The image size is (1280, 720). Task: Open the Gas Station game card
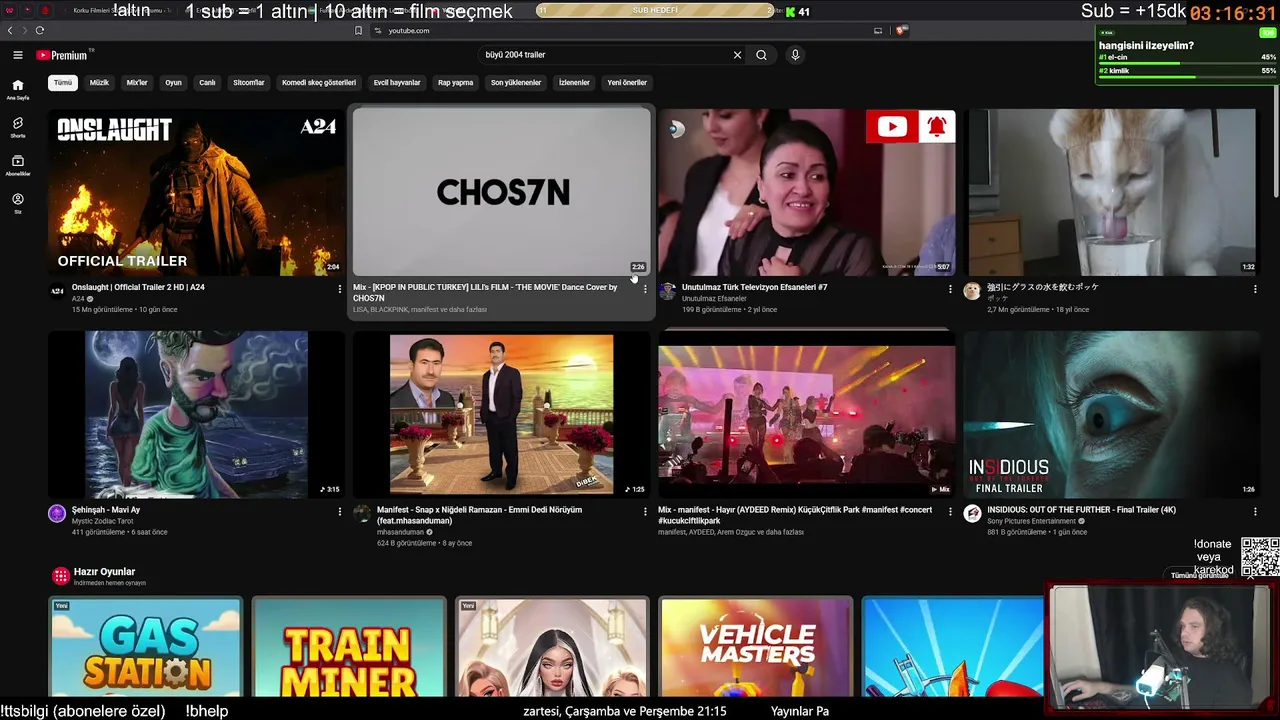(145, 647)
